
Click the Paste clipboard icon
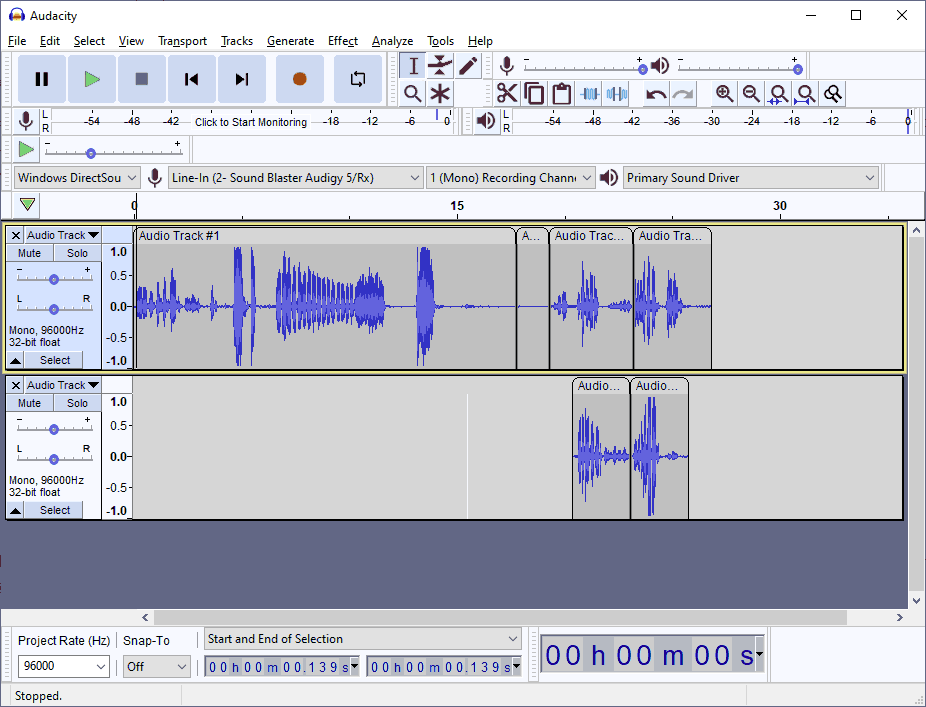point(561,93)
